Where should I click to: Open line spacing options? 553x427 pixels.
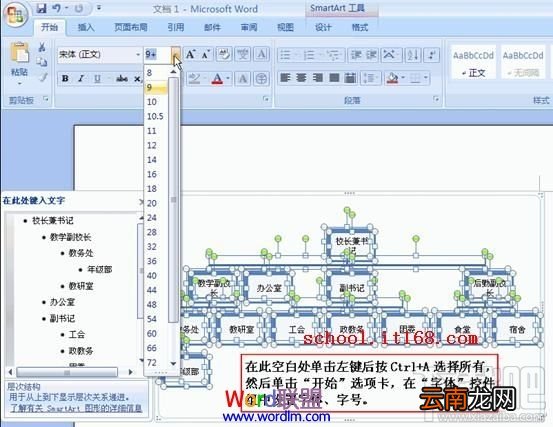point(370,78)
